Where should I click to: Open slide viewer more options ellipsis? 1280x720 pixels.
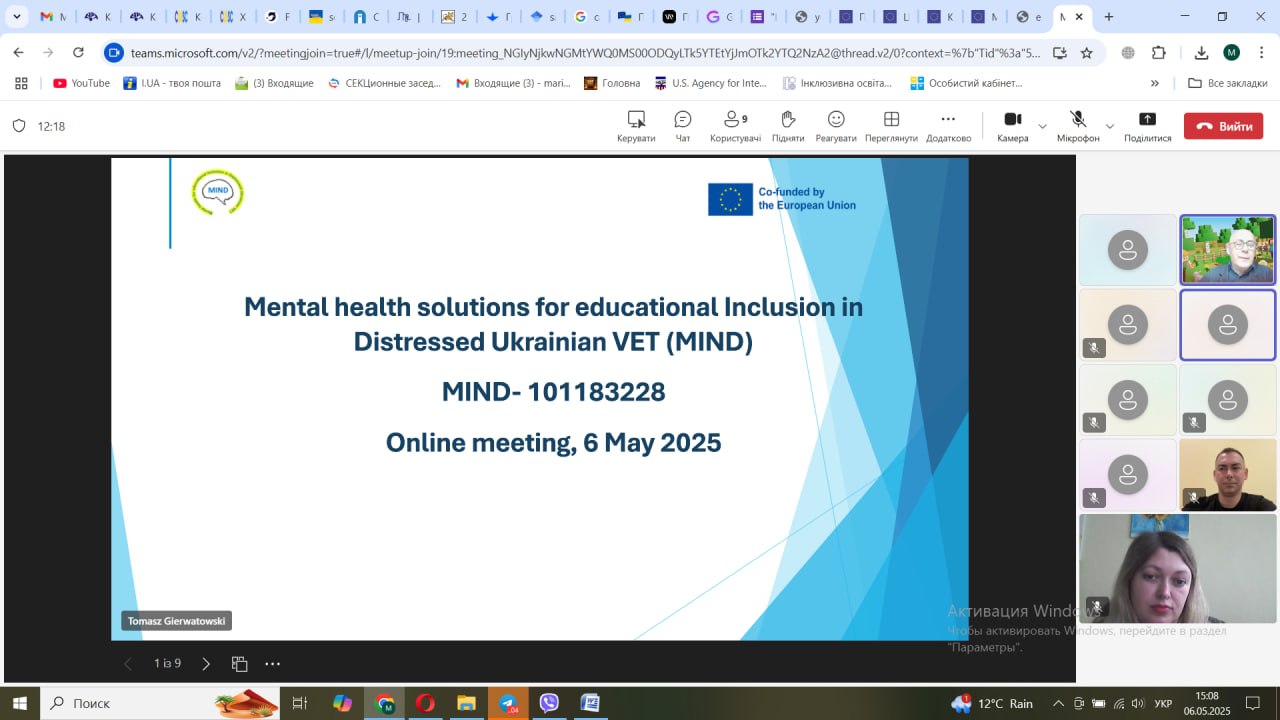click(x=272, y=664)
